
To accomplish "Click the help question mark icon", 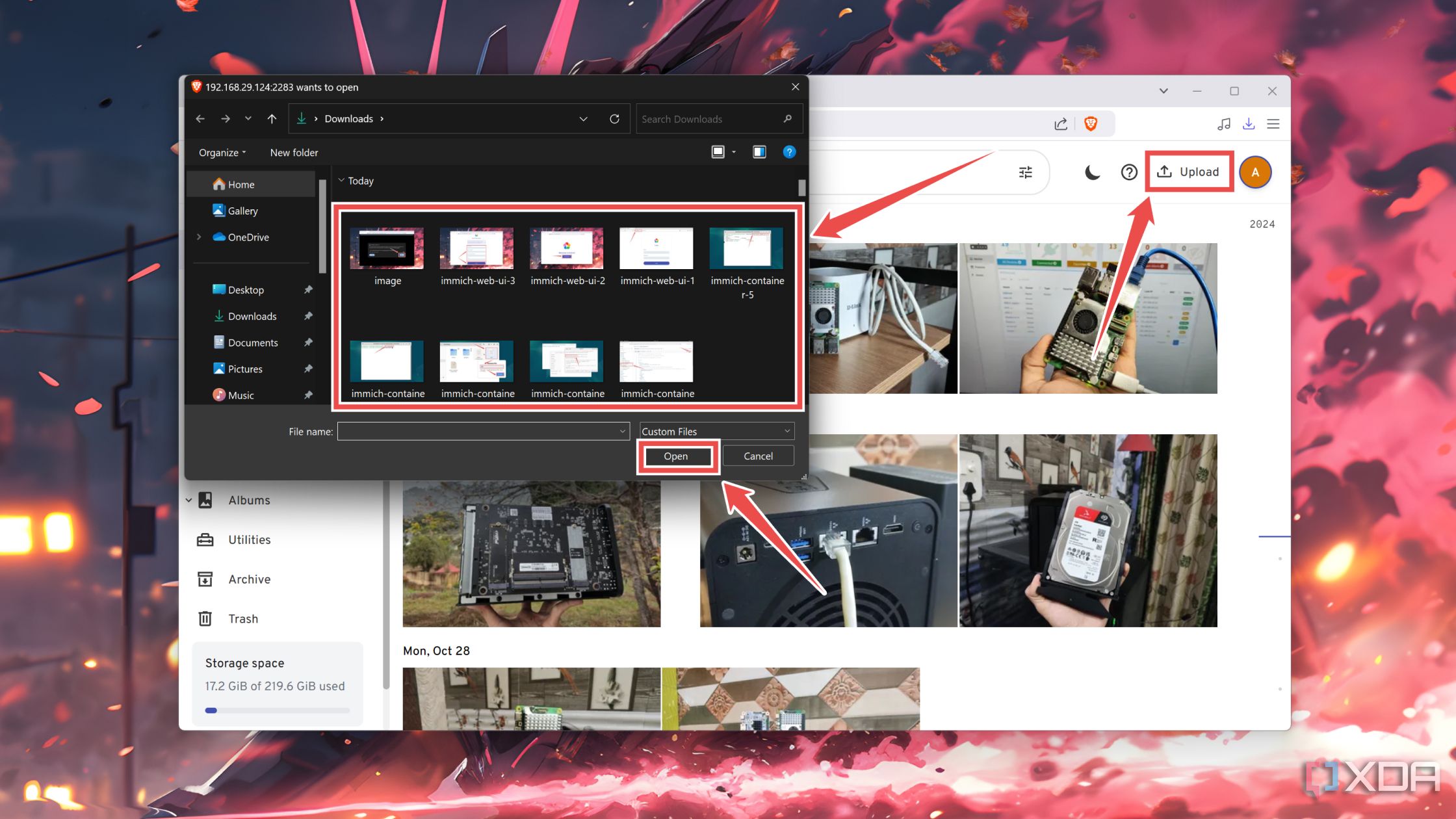I will [1127, 171].
